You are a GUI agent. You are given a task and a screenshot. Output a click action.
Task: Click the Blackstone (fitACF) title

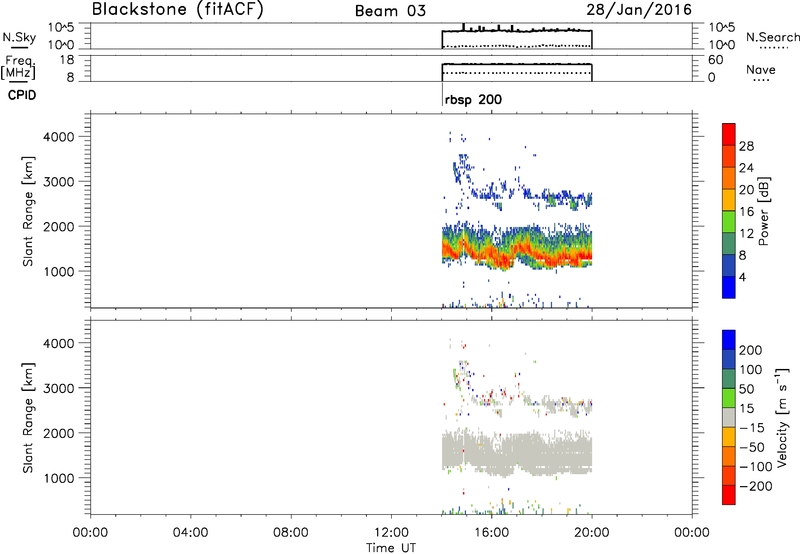[x=177, y=9]
